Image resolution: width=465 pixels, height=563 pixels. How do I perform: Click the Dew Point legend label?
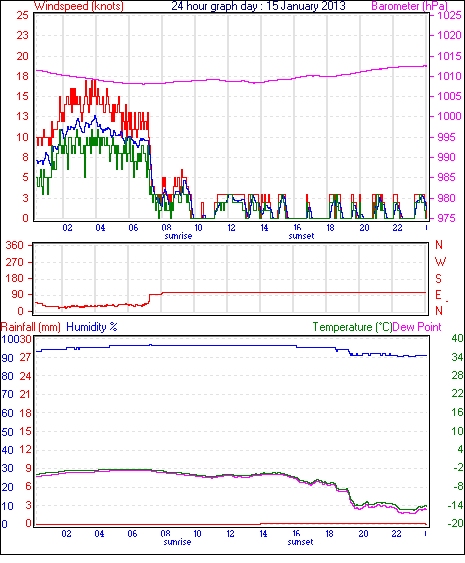[417, 327]
